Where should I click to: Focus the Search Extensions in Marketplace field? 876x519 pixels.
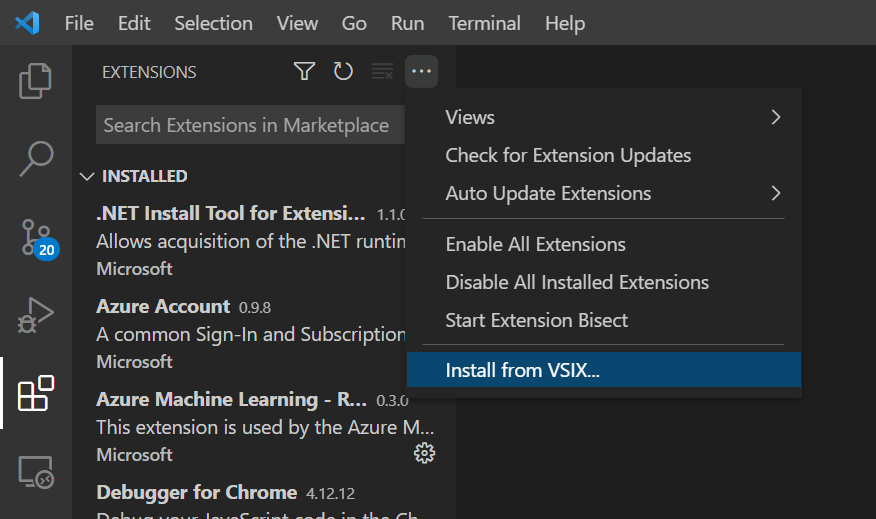click(250, 125)
